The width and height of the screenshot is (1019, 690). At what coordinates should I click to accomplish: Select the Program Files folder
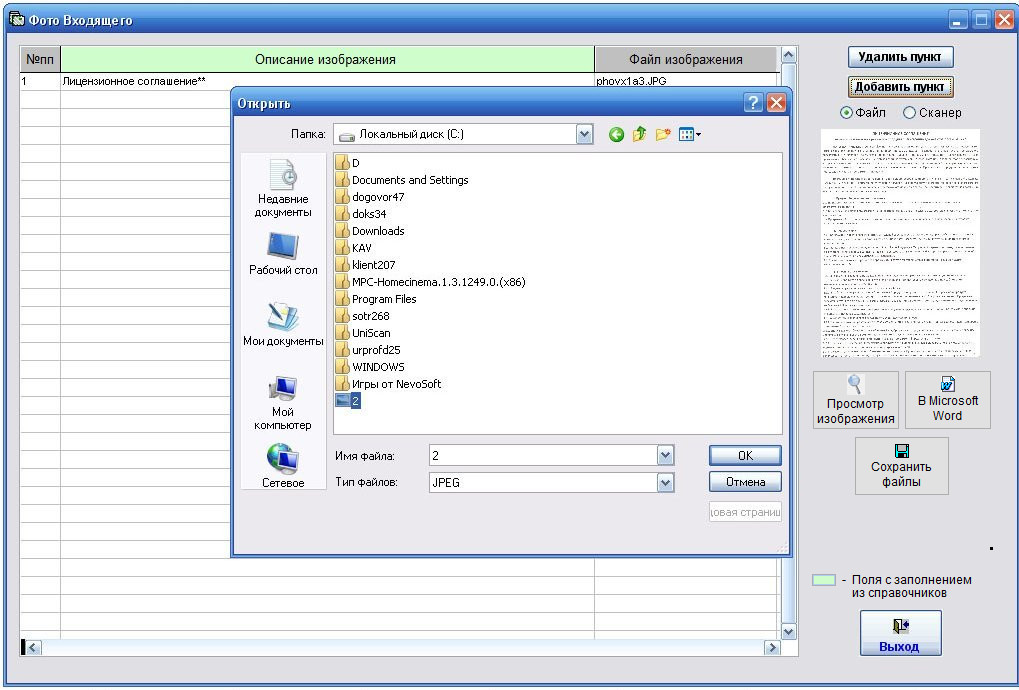pyautogui.click(x=383, y=299)
